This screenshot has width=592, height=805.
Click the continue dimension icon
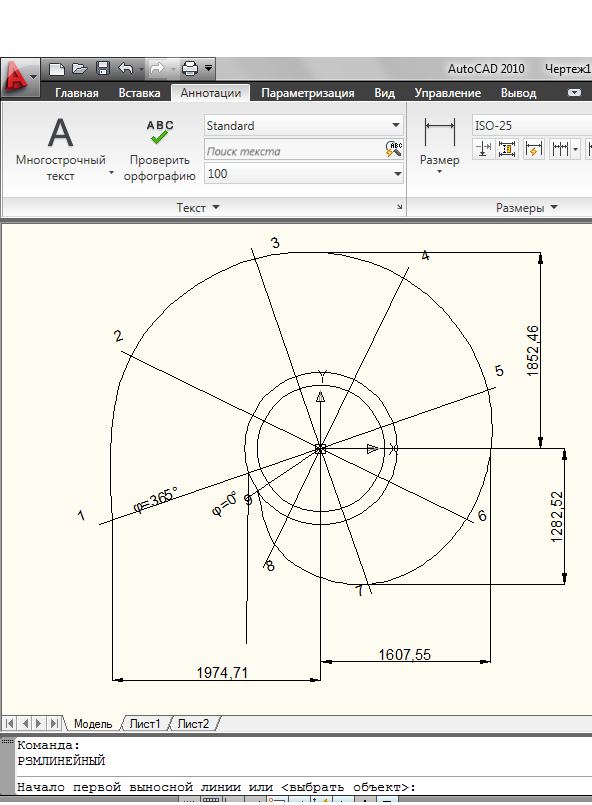click(560, 149)
